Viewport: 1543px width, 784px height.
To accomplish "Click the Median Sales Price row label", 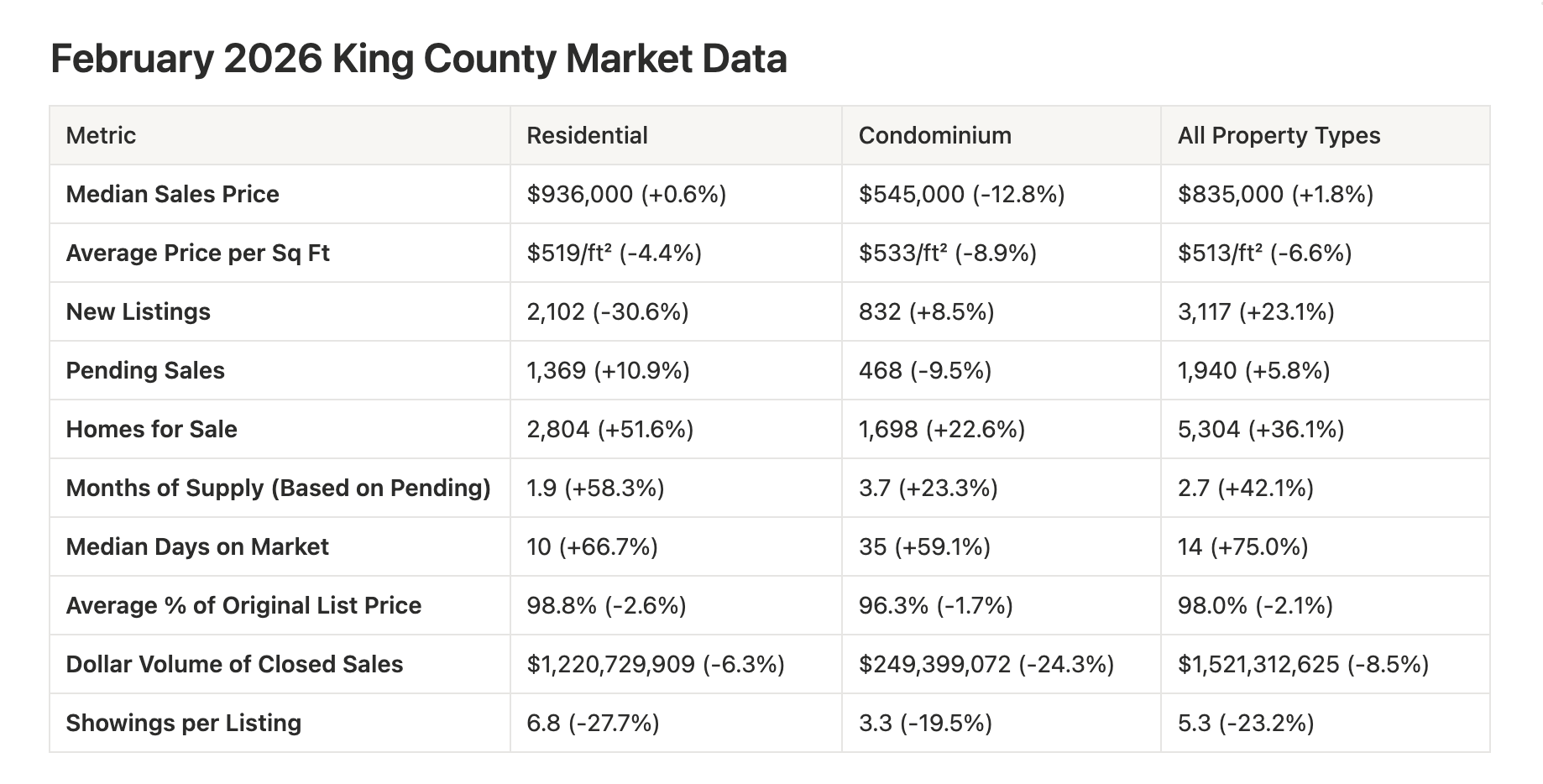I will (x=172, y=194).
